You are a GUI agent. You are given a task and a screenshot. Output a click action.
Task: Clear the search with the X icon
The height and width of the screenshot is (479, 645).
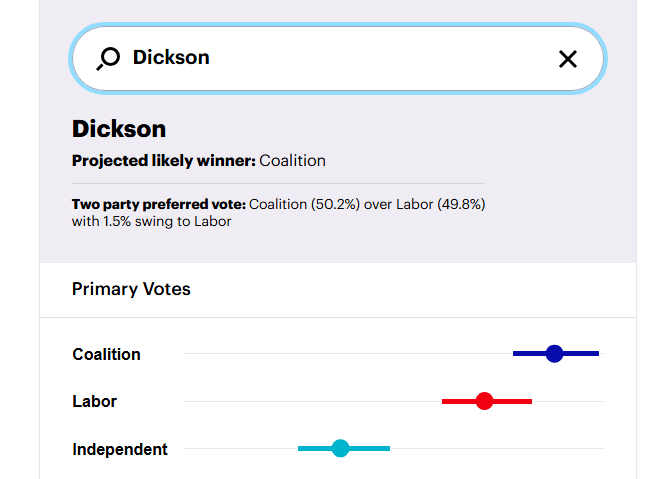pos(568,59)
